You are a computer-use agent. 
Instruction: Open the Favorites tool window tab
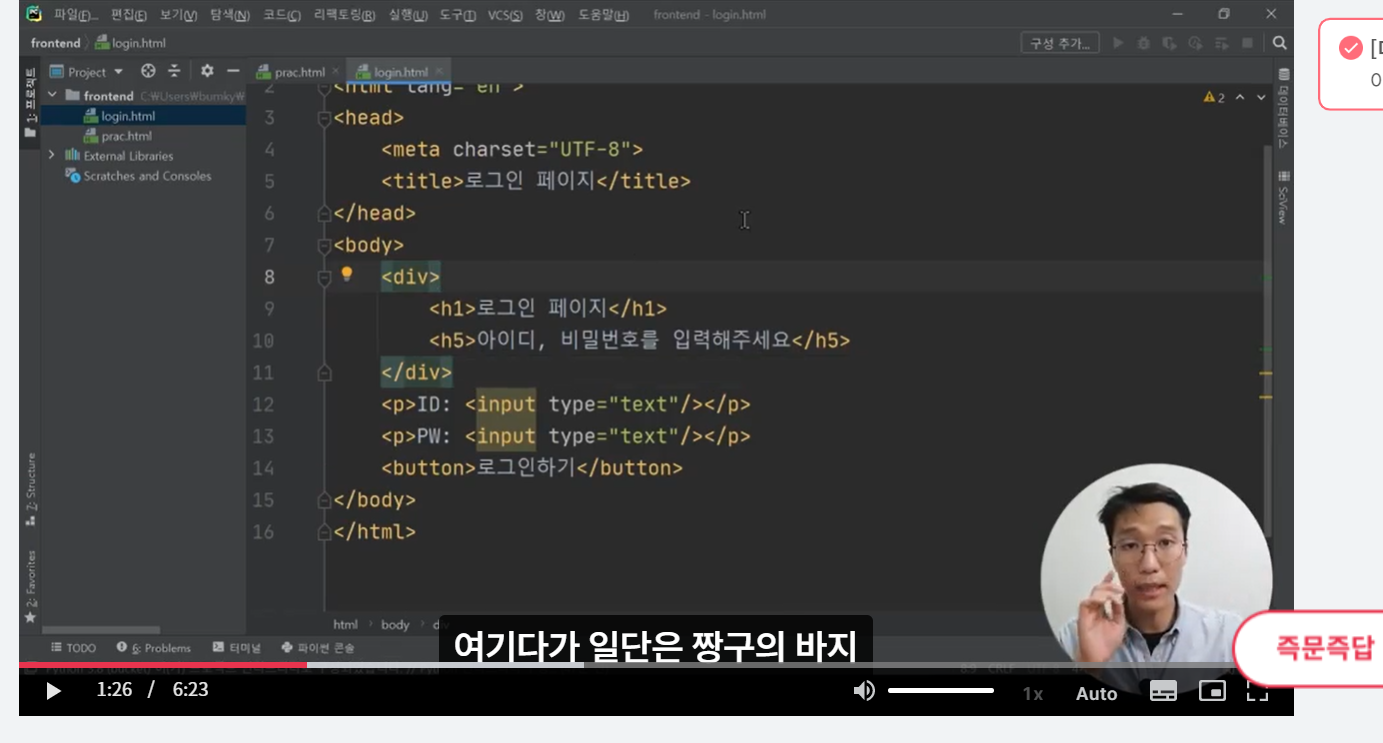tap(30, 585)
